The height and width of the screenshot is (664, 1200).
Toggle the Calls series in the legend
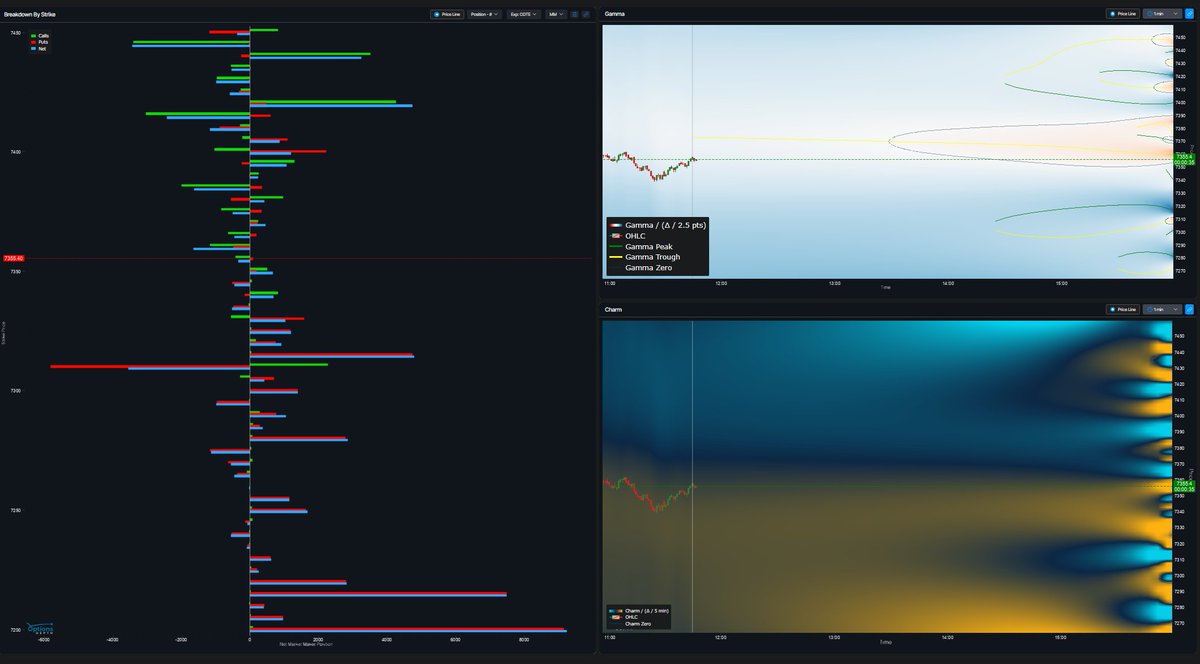click(x=40, y=35)
